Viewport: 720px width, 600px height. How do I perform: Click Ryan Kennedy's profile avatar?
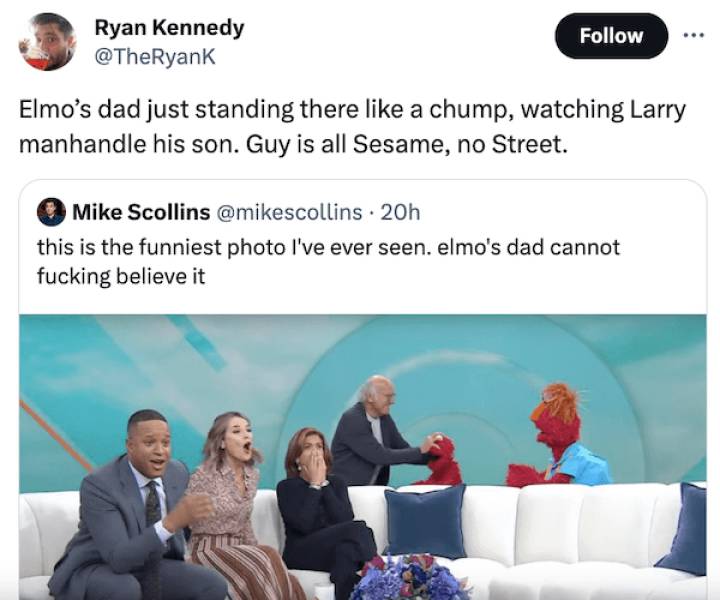pos(47,42)
